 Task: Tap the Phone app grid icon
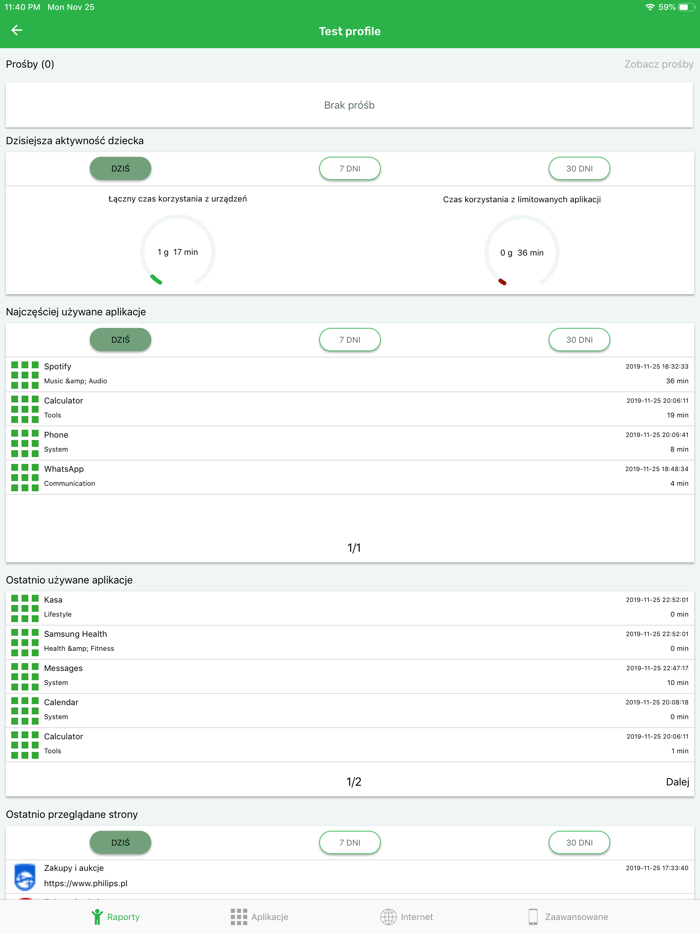click(x=25, y=443)
